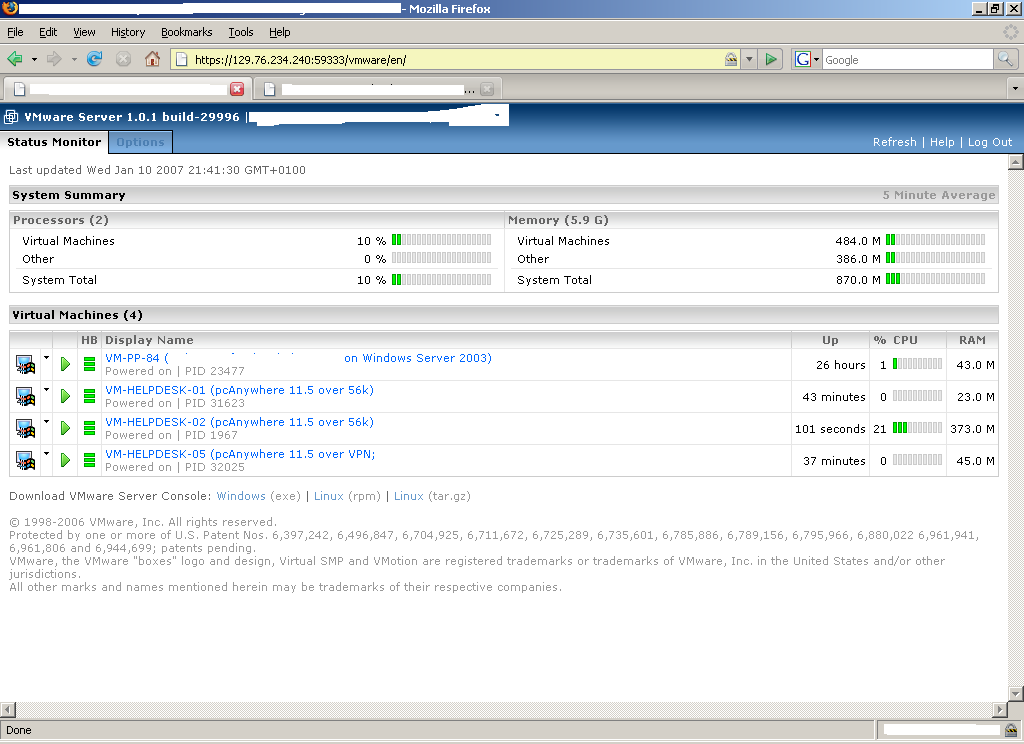Toggle power state of VM-HELPDESK-01 via play icon
The width and height of the screenshot is (1024, 744).
[x=66, y=397]
